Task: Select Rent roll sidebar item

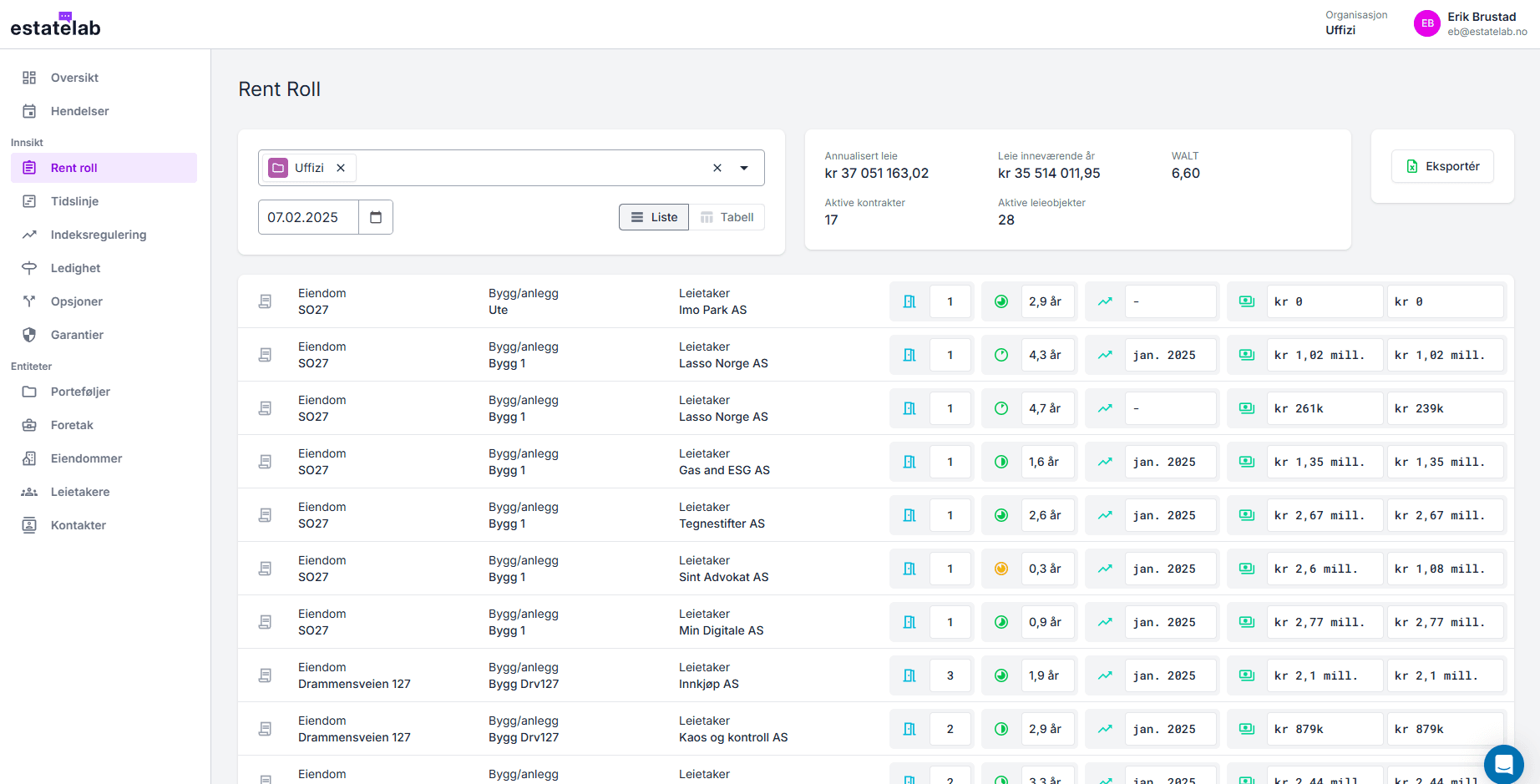Action: 104,168
